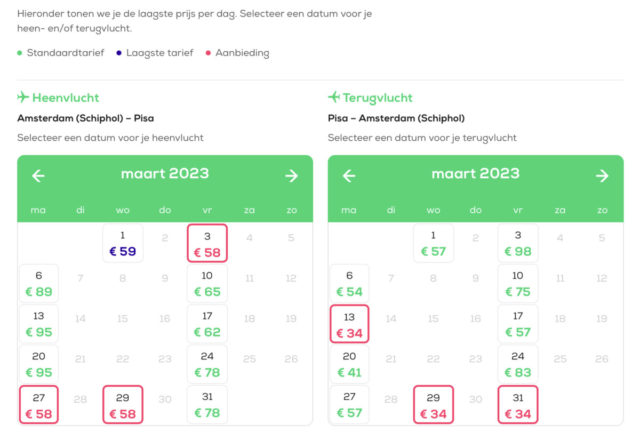
Task: Click the Heenvlucht airplane icon
Action: pyautogui.click(x=23, y=97)
